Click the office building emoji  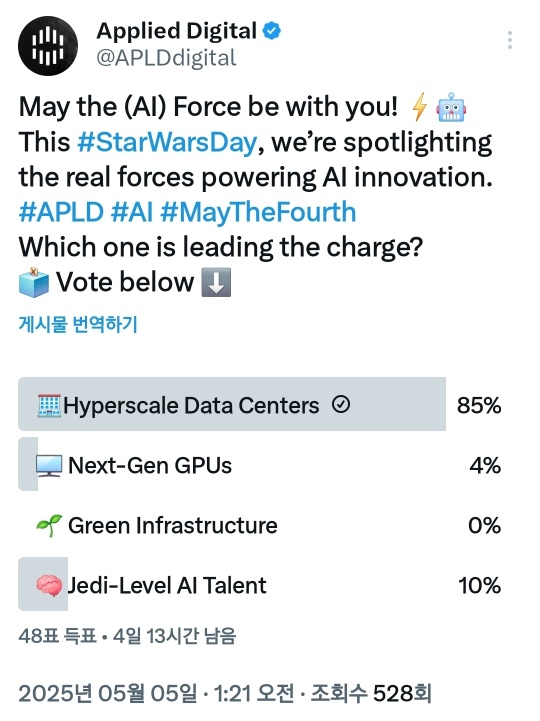(x=49, y=405)
